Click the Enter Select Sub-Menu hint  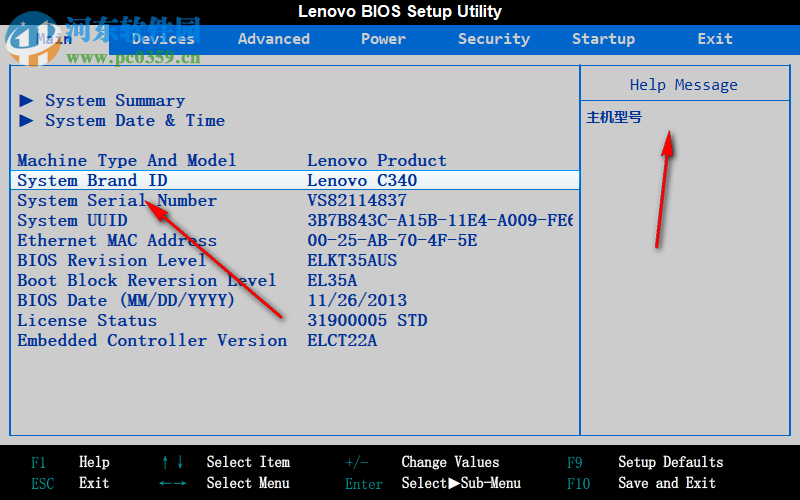[x=433, y=483]
